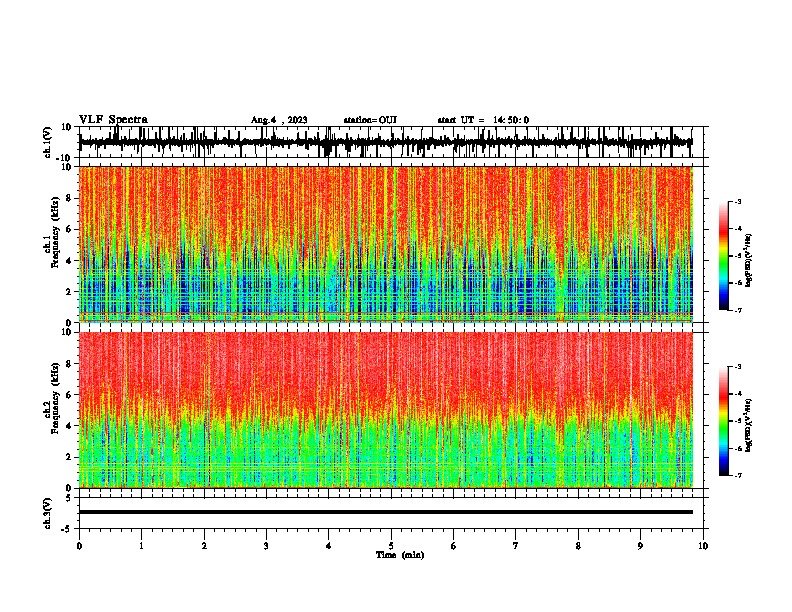
Task: Click the time axis tick label '10'
Action: 703,546
